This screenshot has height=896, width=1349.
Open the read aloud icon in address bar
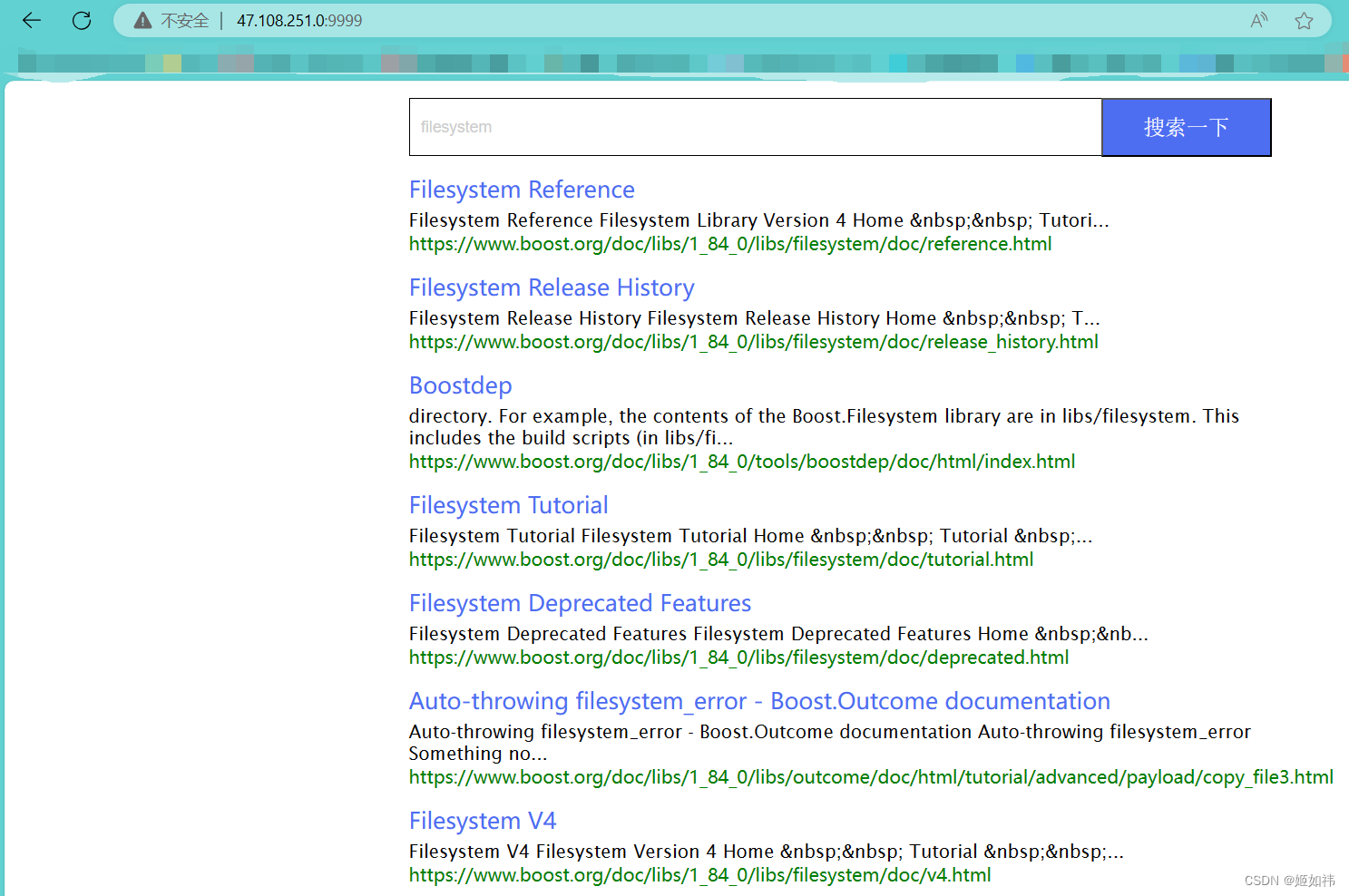(x=1259, y=20)
